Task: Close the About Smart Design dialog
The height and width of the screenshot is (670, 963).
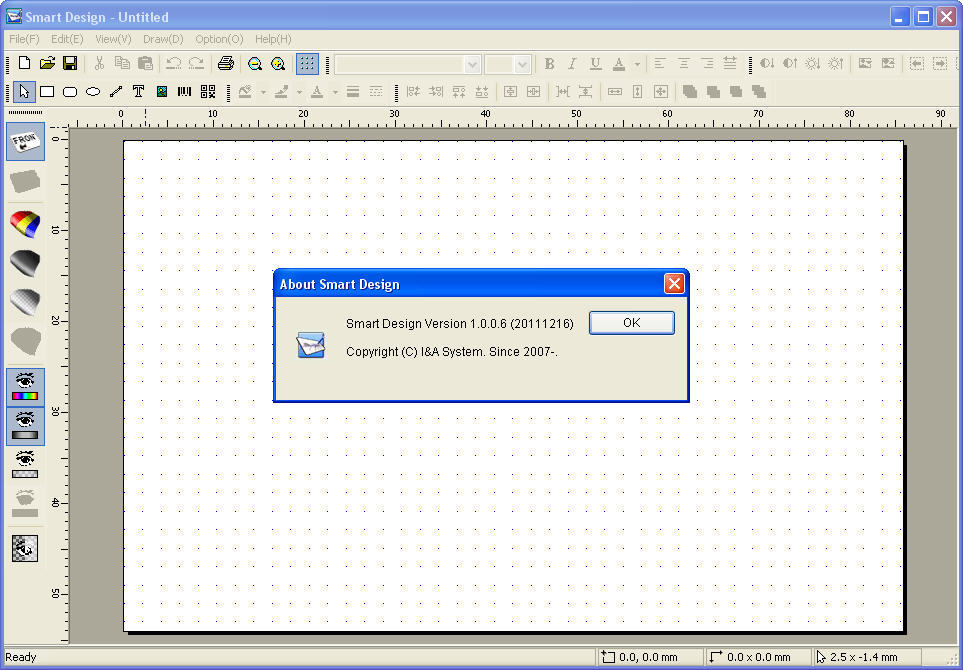Action: point(674,284)
